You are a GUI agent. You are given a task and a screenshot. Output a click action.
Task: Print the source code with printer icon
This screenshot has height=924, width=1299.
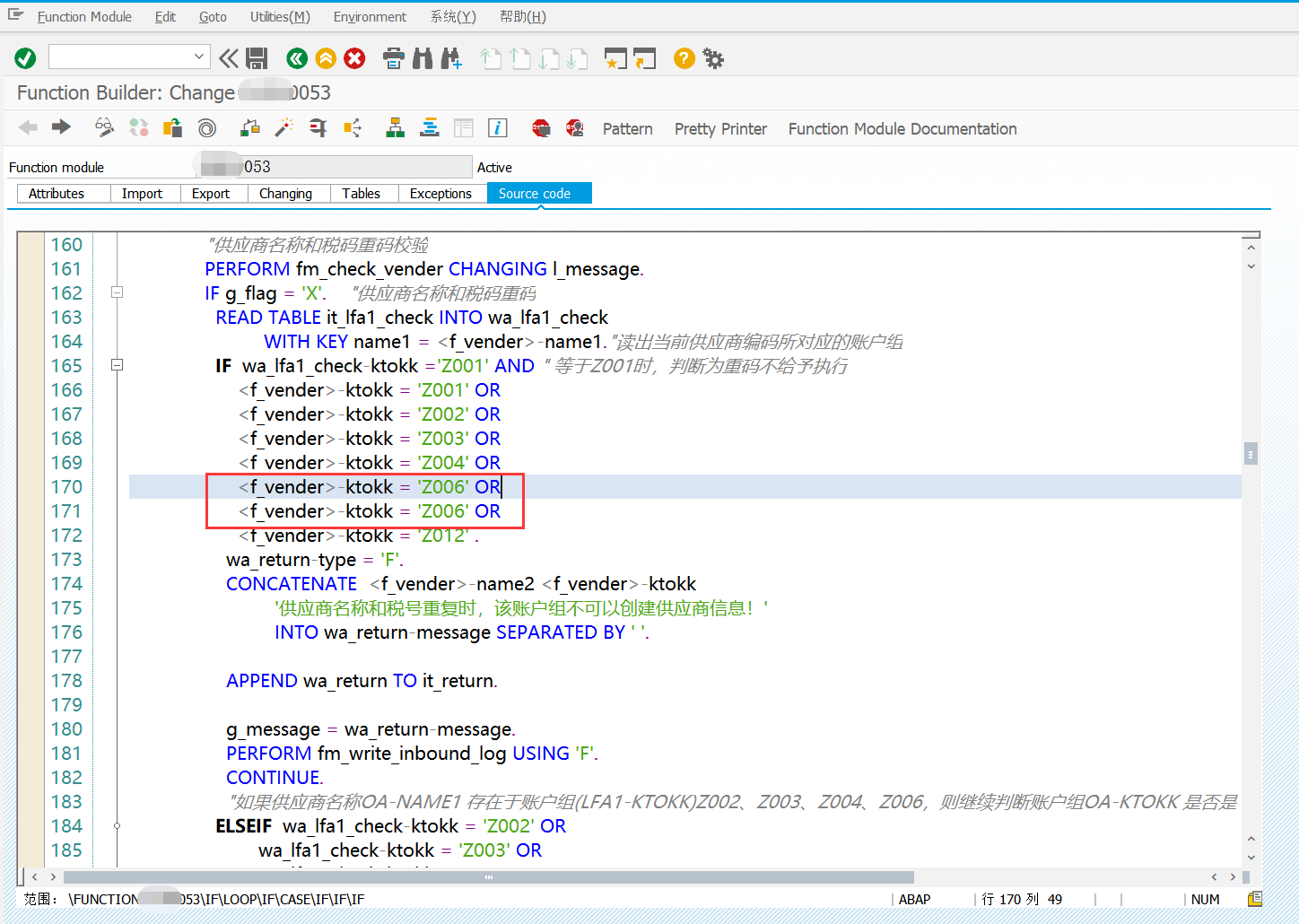point(393,58)
